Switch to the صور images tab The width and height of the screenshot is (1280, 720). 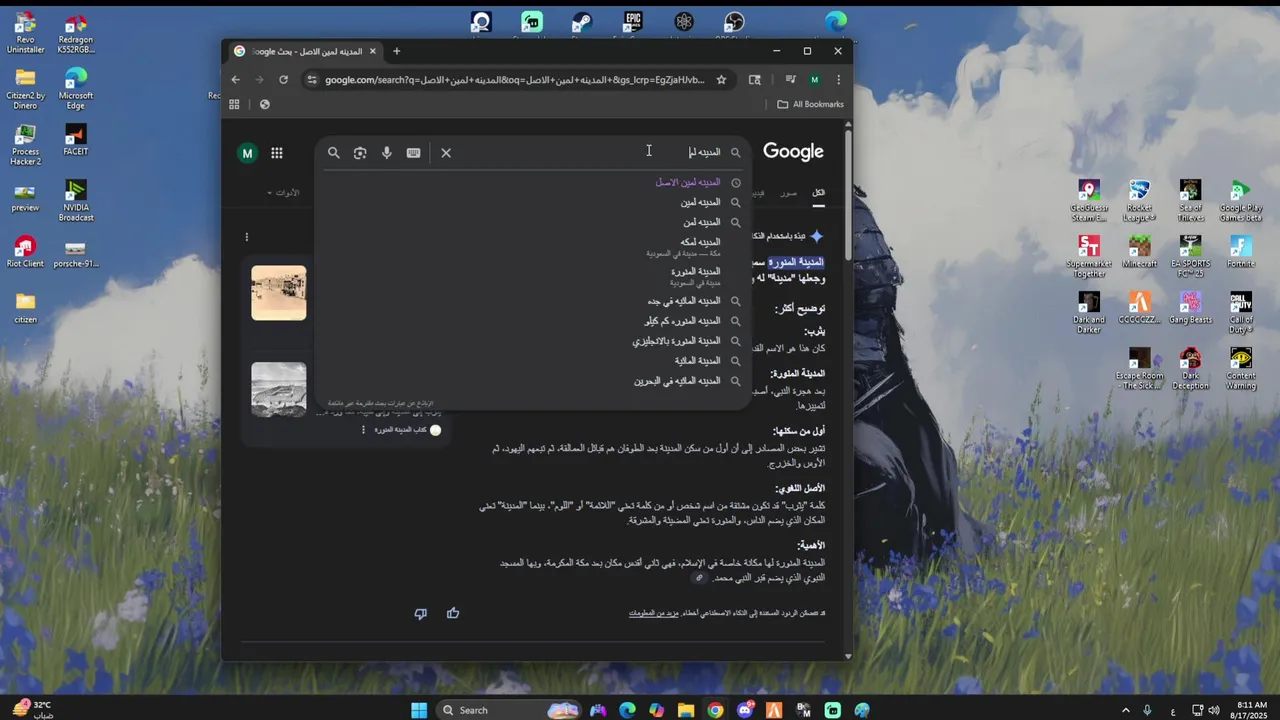789,193
